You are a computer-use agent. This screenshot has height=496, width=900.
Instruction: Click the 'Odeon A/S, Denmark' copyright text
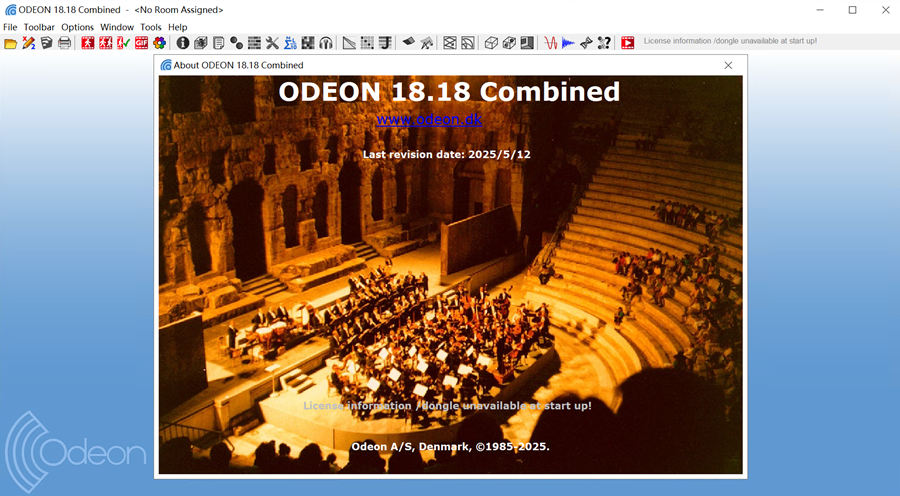[451, 447]
